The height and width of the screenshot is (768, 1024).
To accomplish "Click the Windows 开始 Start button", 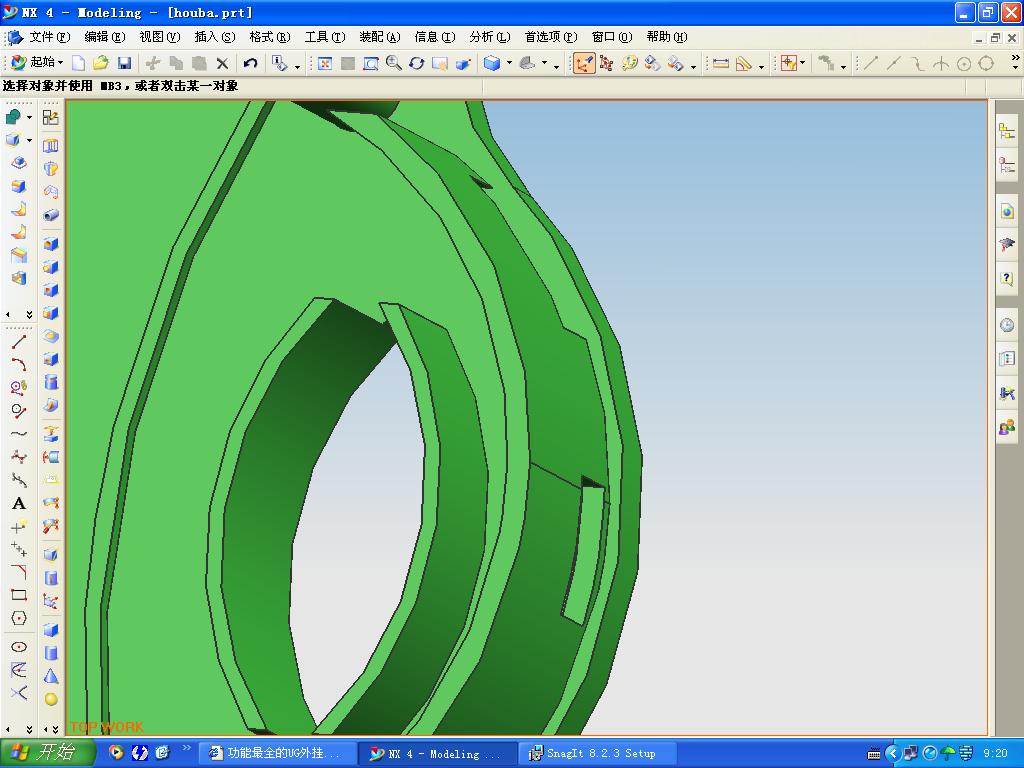I will (47, 753).
